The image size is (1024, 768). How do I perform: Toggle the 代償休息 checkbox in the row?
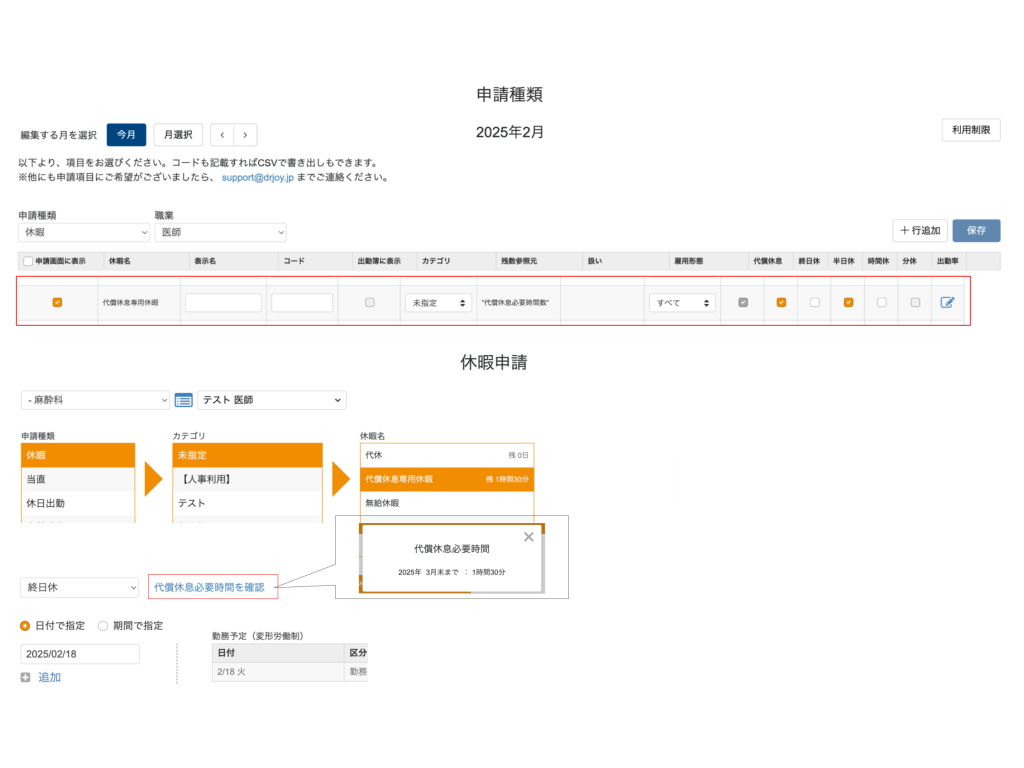pyautogui.click(x=781, y=302)
